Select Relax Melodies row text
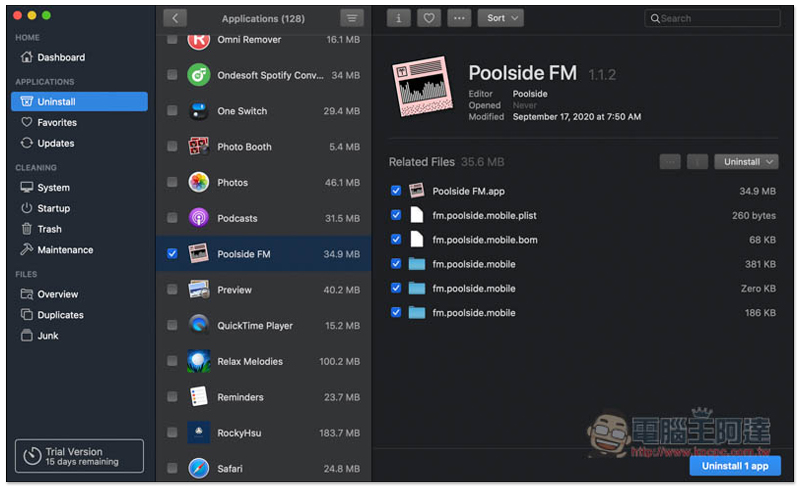Image resolution: width=800 pixels, height=488 pixels. pyautogui.click(x=250, y=361)
